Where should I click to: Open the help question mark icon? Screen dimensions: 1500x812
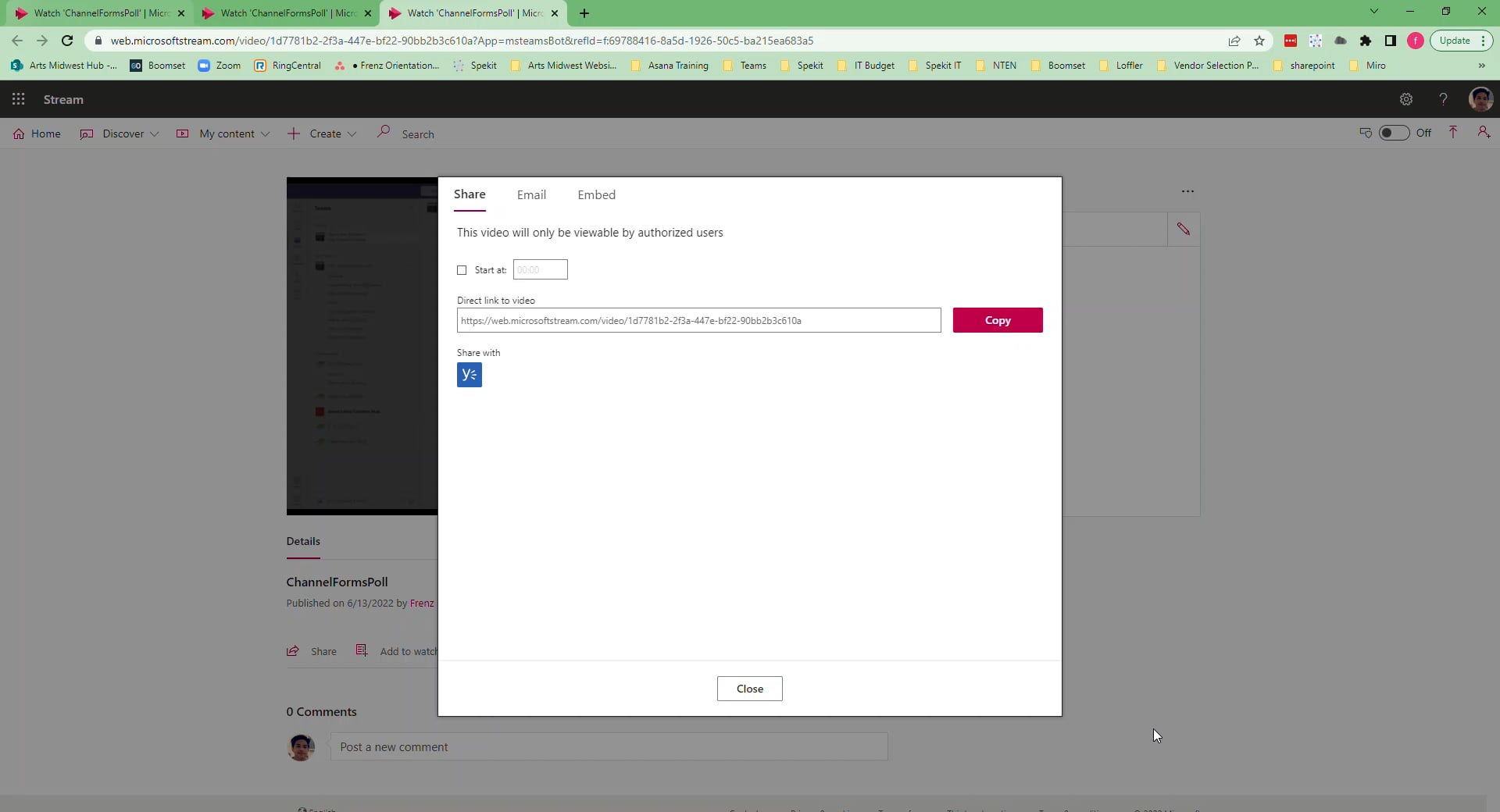click(1443, 99)
